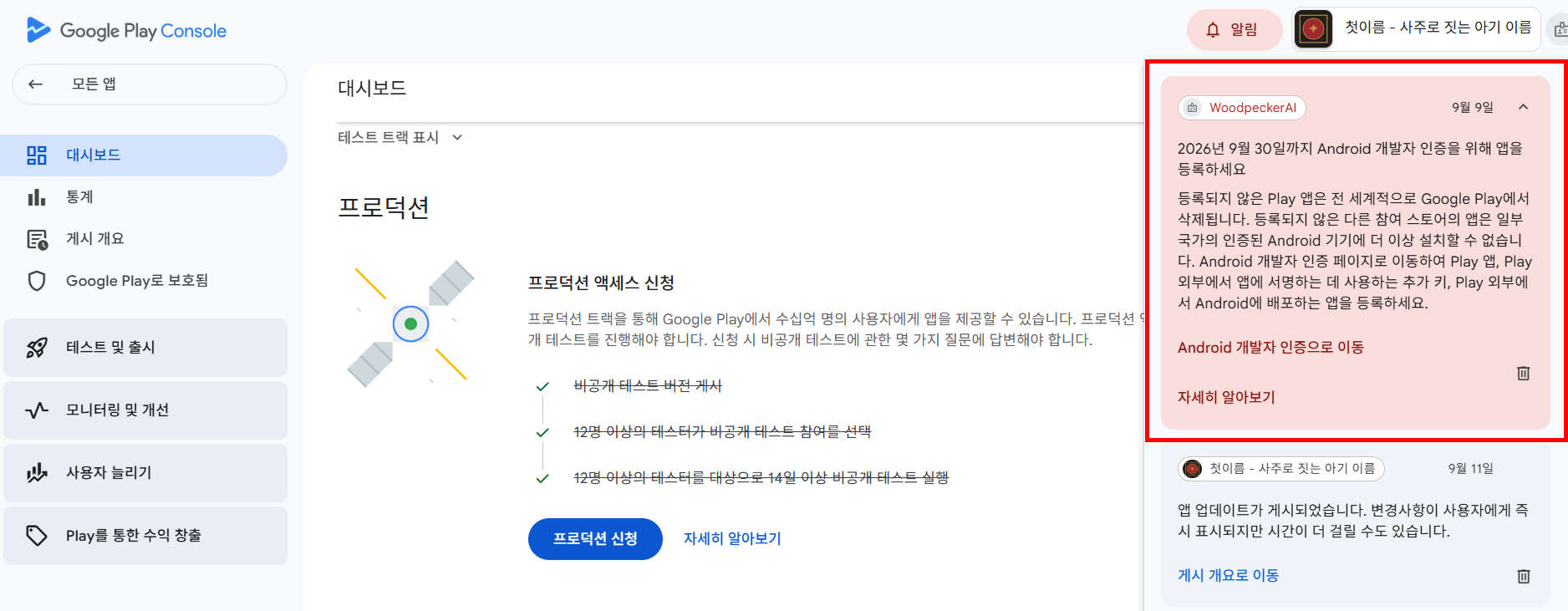Open the 통계 sidebar item
This screenshot has height=611, width=1568.
(144, 197)
